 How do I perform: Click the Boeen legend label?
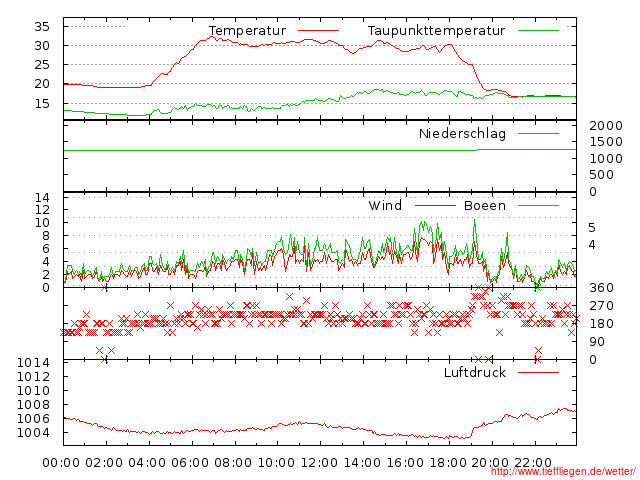pyautogui.click(x=484, y=205)
